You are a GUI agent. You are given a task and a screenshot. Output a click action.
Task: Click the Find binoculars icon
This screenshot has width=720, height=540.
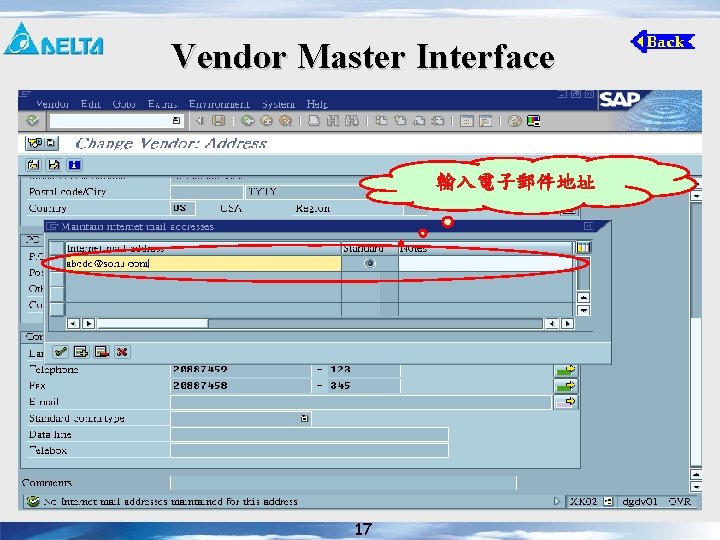click(332, 121)
